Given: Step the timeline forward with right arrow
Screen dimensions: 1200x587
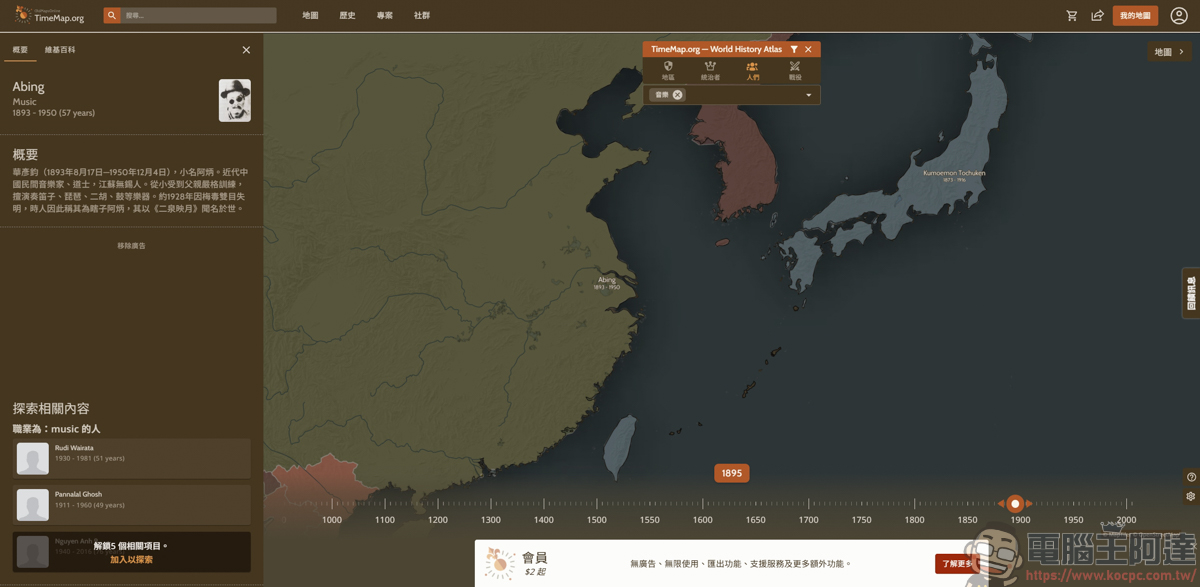Looking at the screenshot, I should (x=1029, y=504).
